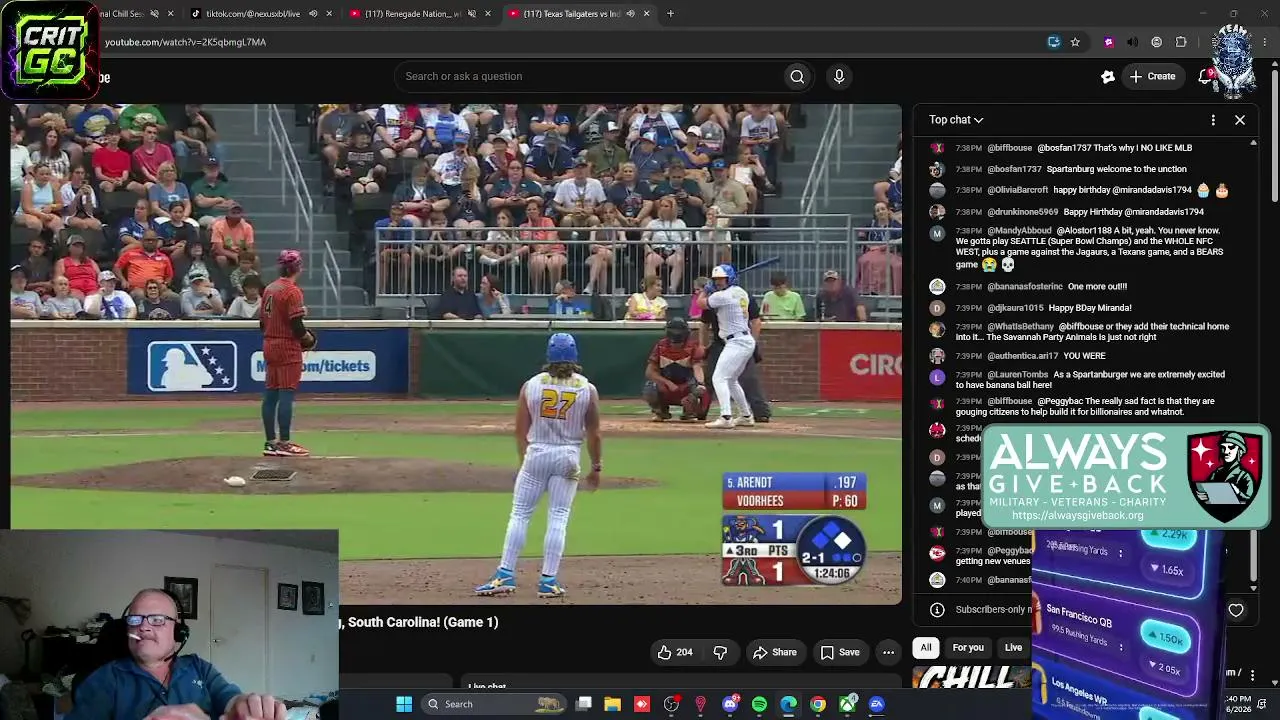The image size is (1280, 720).
Task: Click "Happy BDay Miranda!" chat message
Action: click(1090, 308)
